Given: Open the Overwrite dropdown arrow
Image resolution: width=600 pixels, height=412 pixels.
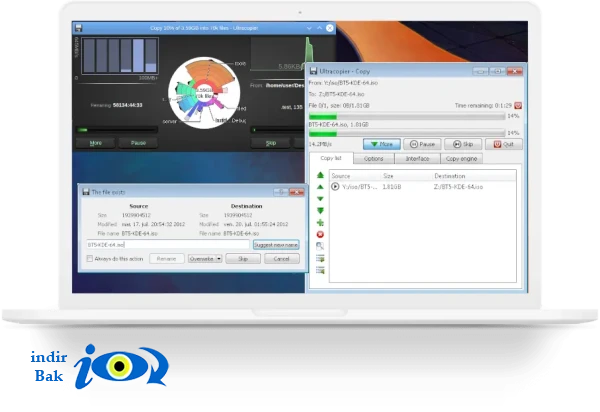Looking at the screenshot, I should pos(218,259).
